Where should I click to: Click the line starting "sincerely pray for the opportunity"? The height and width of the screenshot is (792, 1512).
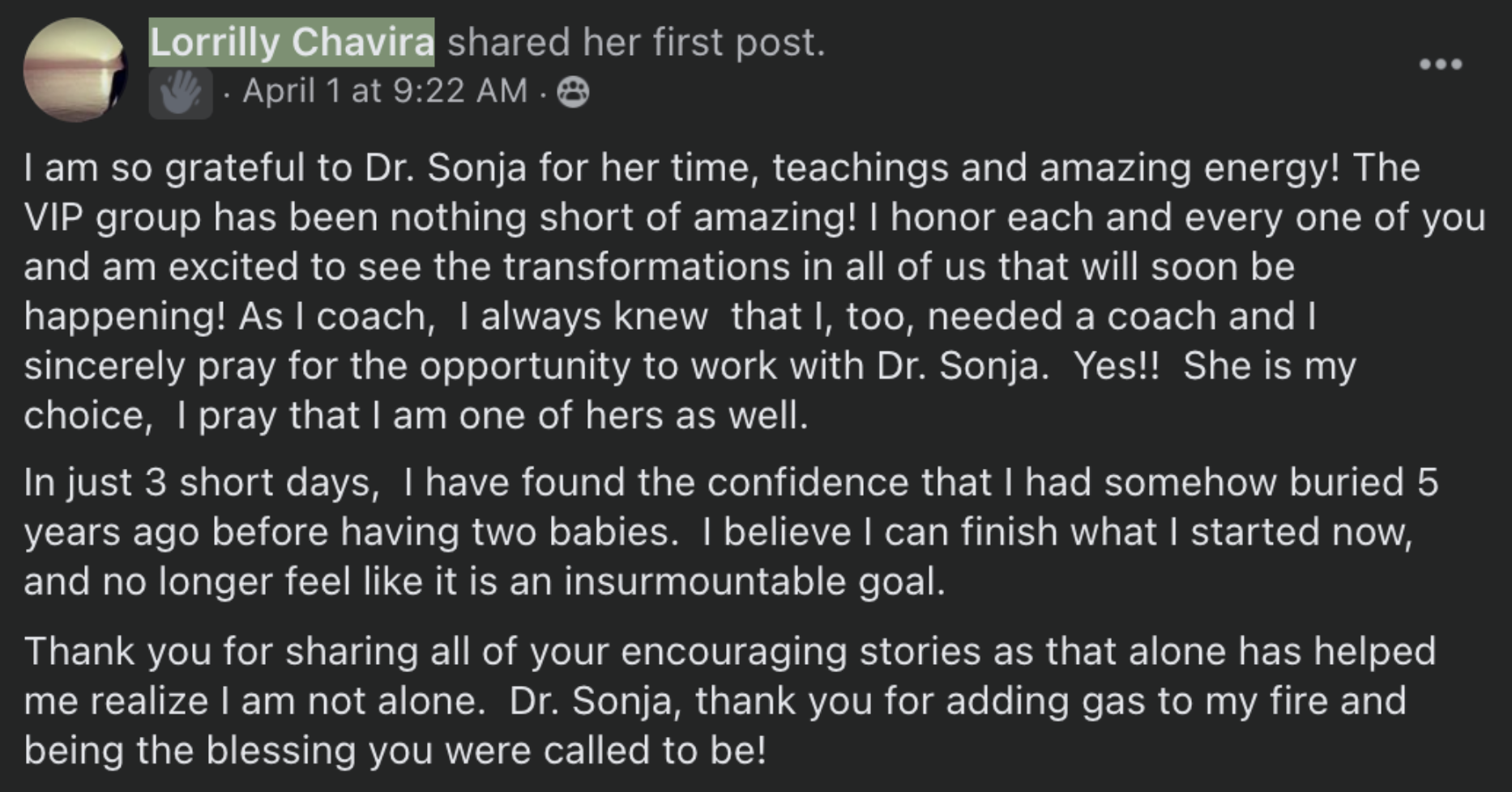coord(689,366)
